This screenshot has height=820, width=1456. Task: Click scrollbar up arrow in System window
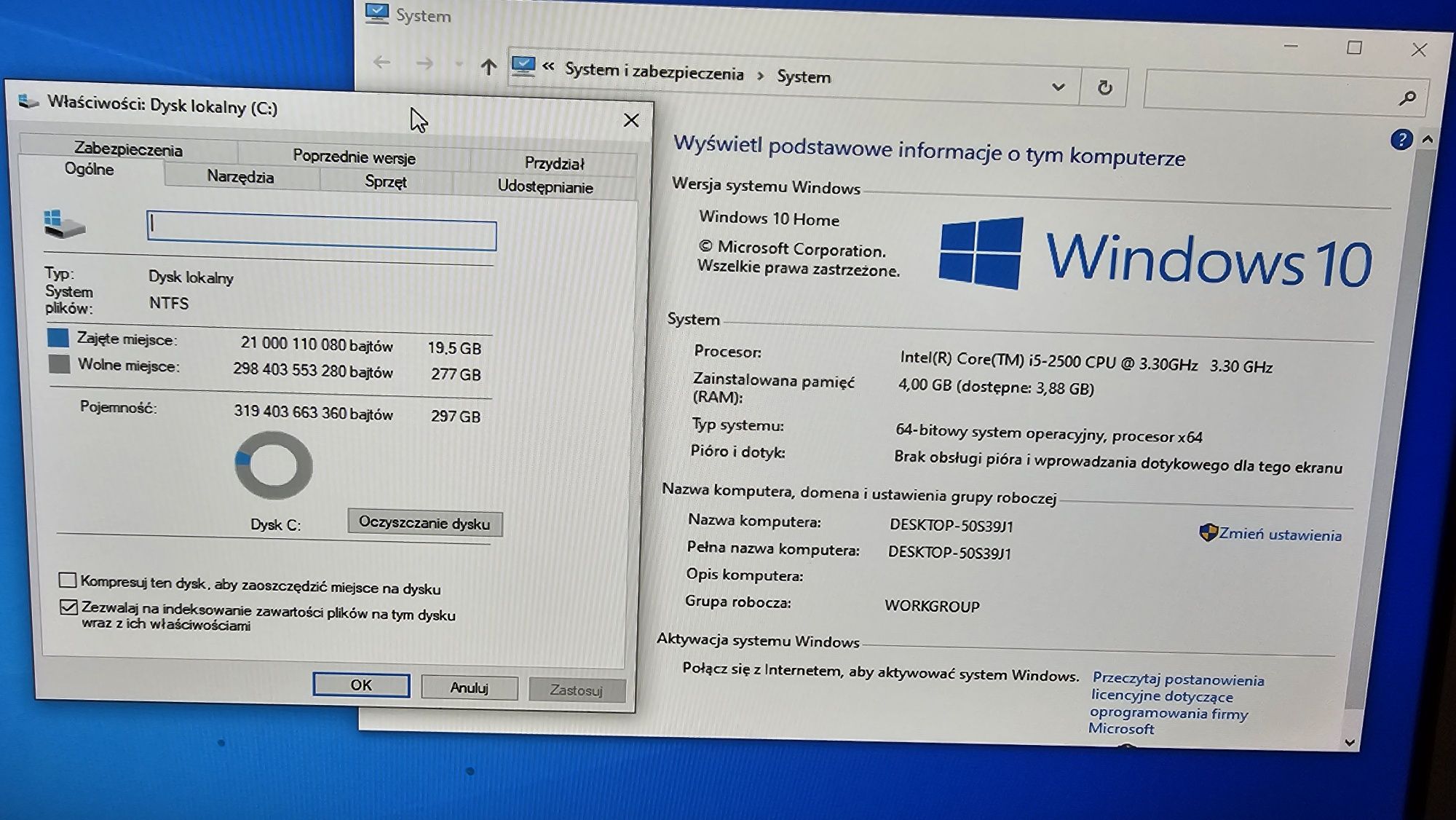tap(1427, 139)
